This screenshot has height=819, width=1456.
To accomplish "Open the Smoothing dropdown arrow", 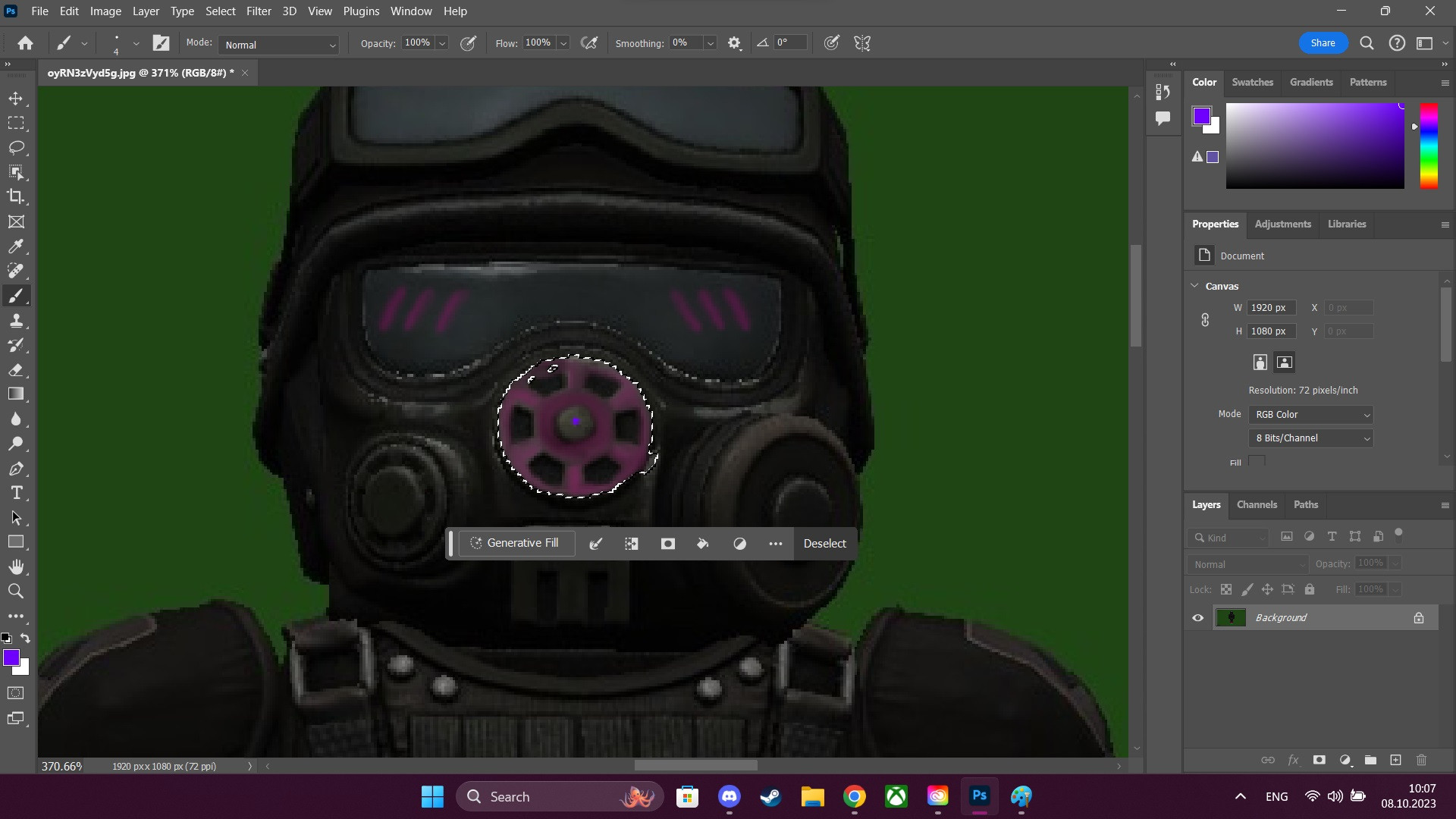I will (x=711, y=43).
